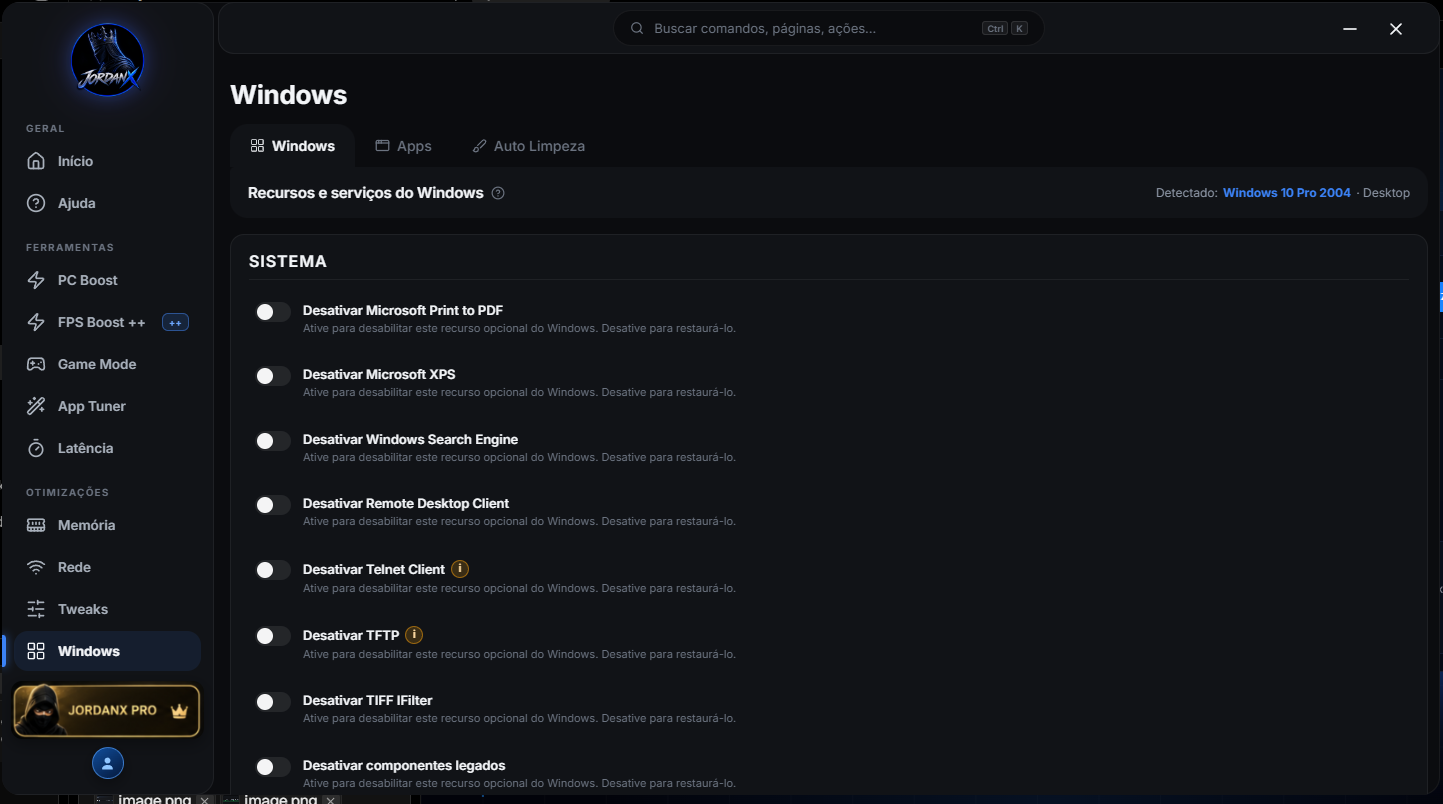Go to Tweaks label in sidebar
This screenshot has height=804, width=1443.
[83, 609]
